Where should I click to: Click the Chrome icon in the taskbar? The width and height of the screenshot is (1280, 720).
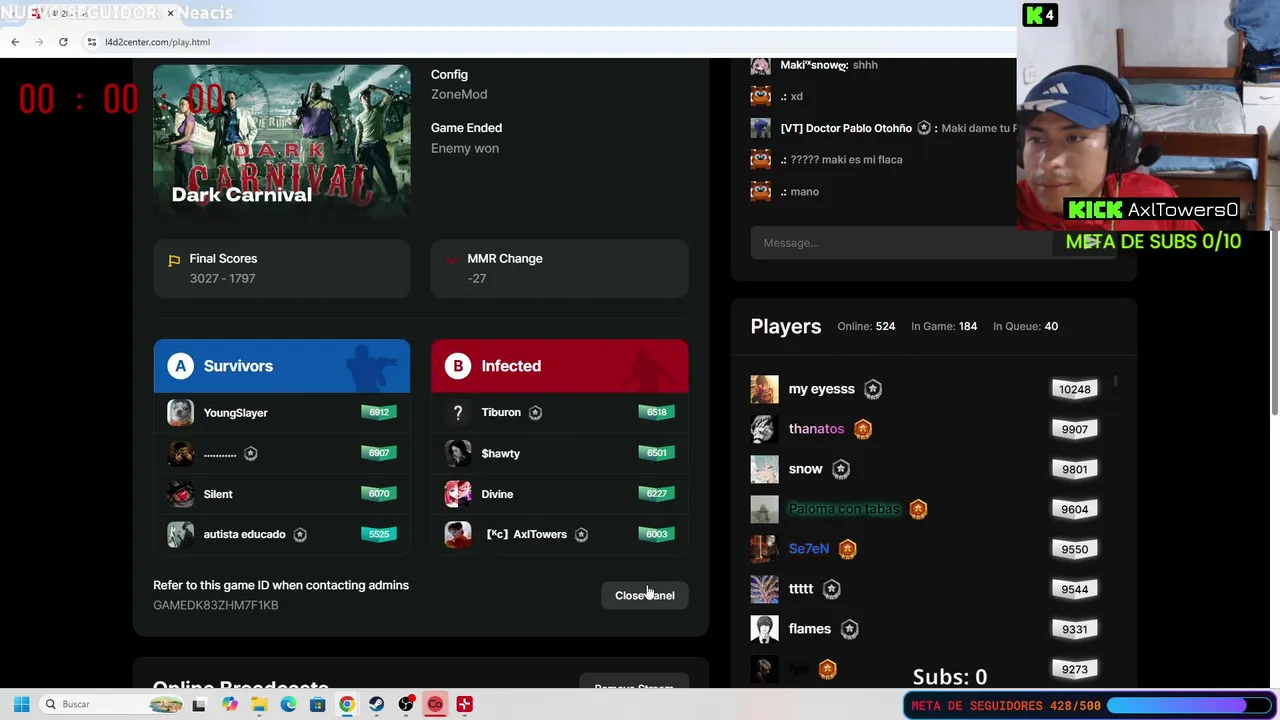346,704
